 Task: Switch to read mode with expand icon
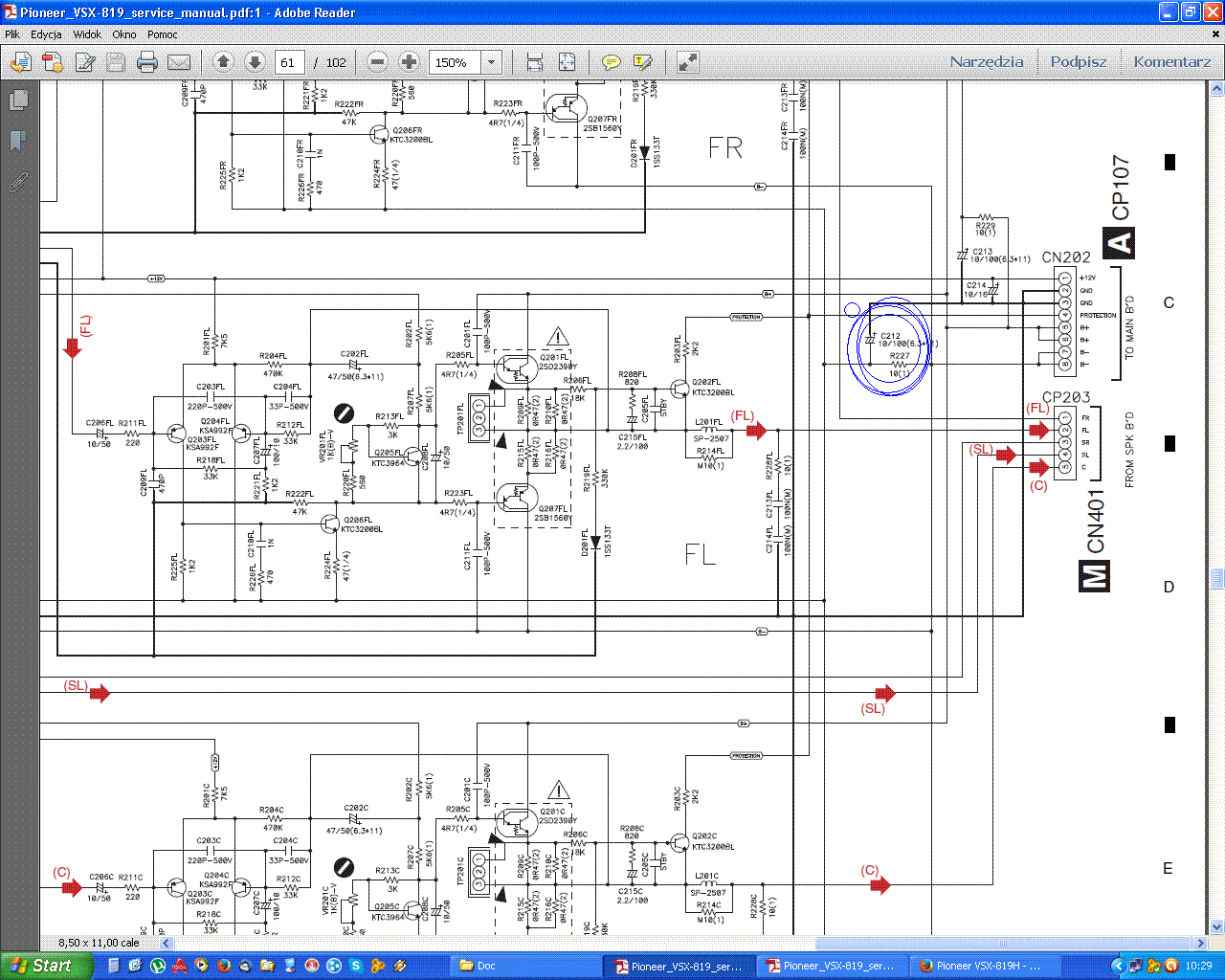point(687,62)
